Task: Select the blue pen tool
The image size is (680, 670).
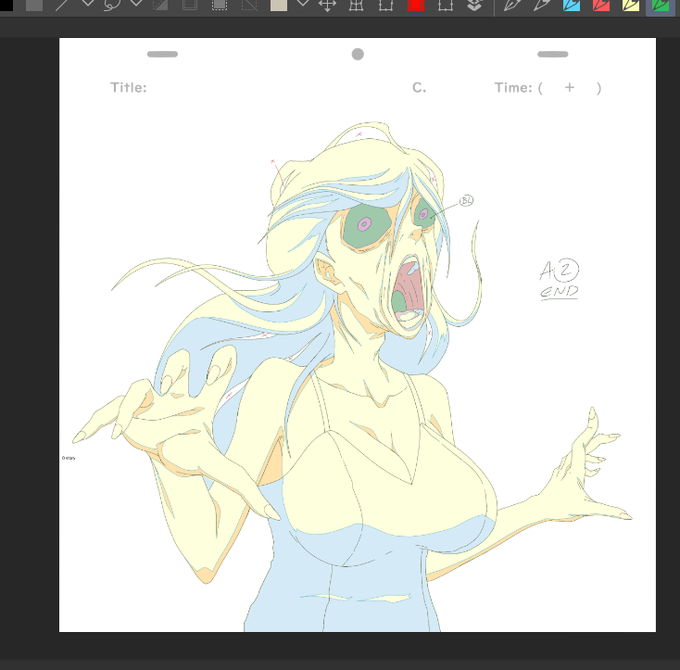Action: pyautogui.click(x=572, y=5)
